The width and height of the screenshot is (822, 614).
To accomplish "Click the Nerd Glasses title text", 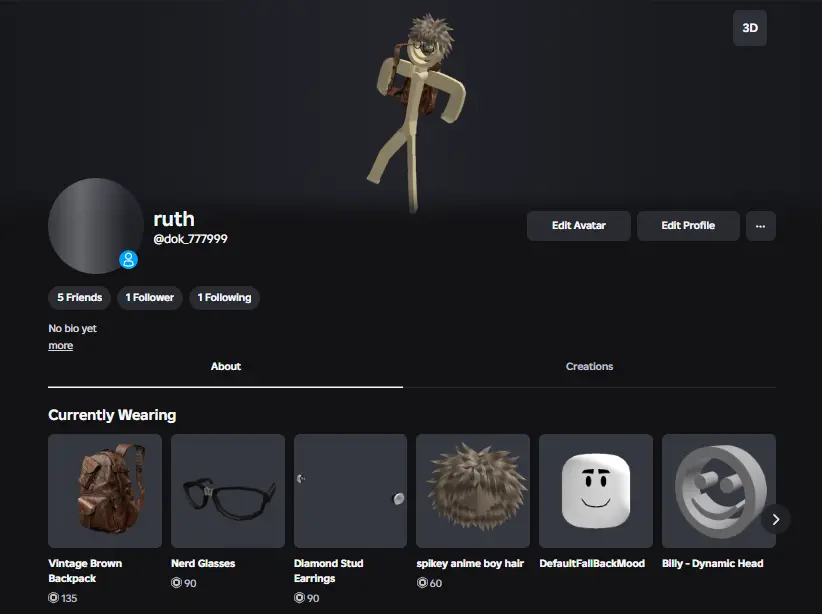I will tap(203, 564).
